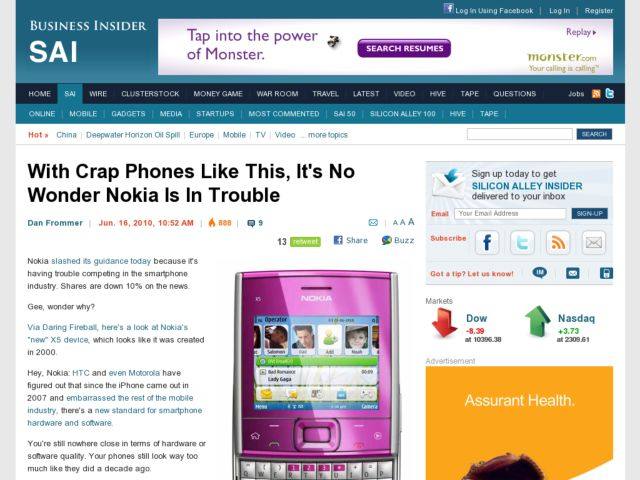The width and height of the screenshot is (640, 480).
Task: Select the largest font size A
Action: pyautogui.click(x=411, y=222)
